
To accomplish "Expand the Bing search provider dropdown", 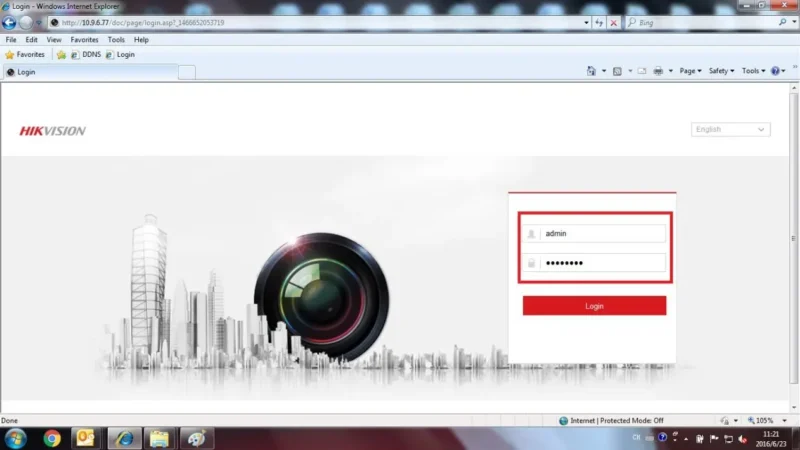I will [x=794, y=22].
